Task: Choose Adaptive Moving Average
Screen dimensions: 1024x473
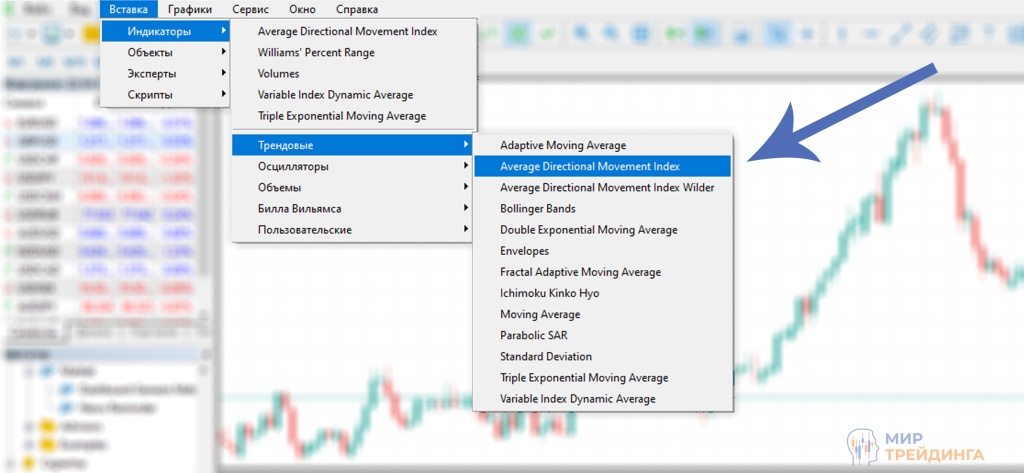Action: click(563, 145)
